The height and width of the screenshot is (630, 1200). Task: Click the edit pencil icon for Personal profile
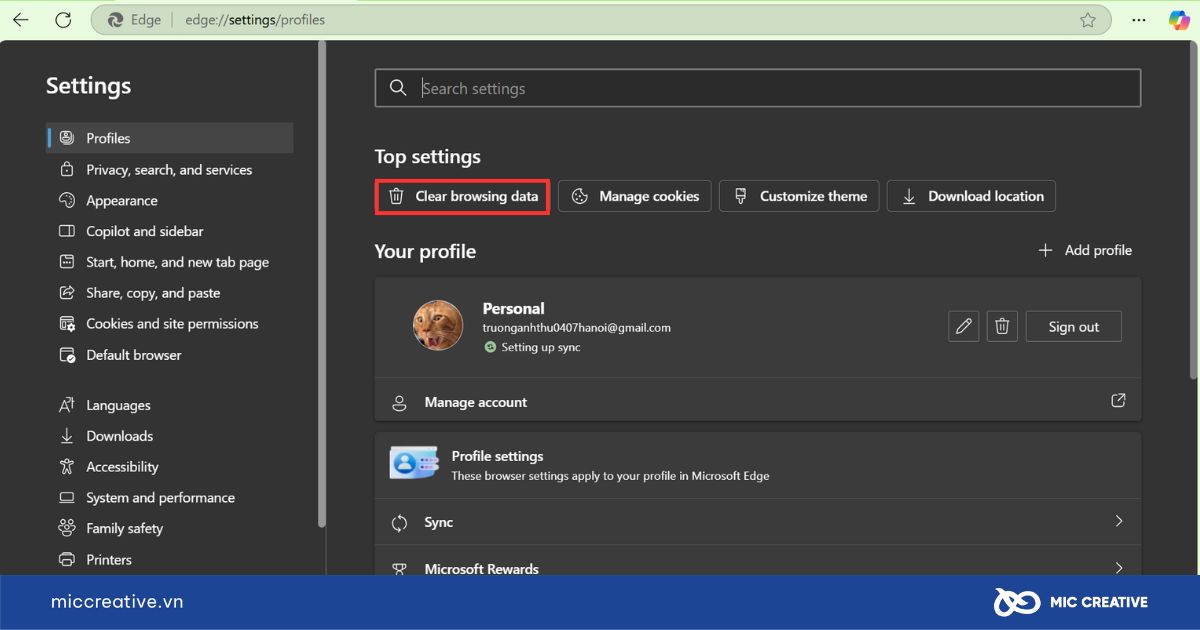point(964,326)
